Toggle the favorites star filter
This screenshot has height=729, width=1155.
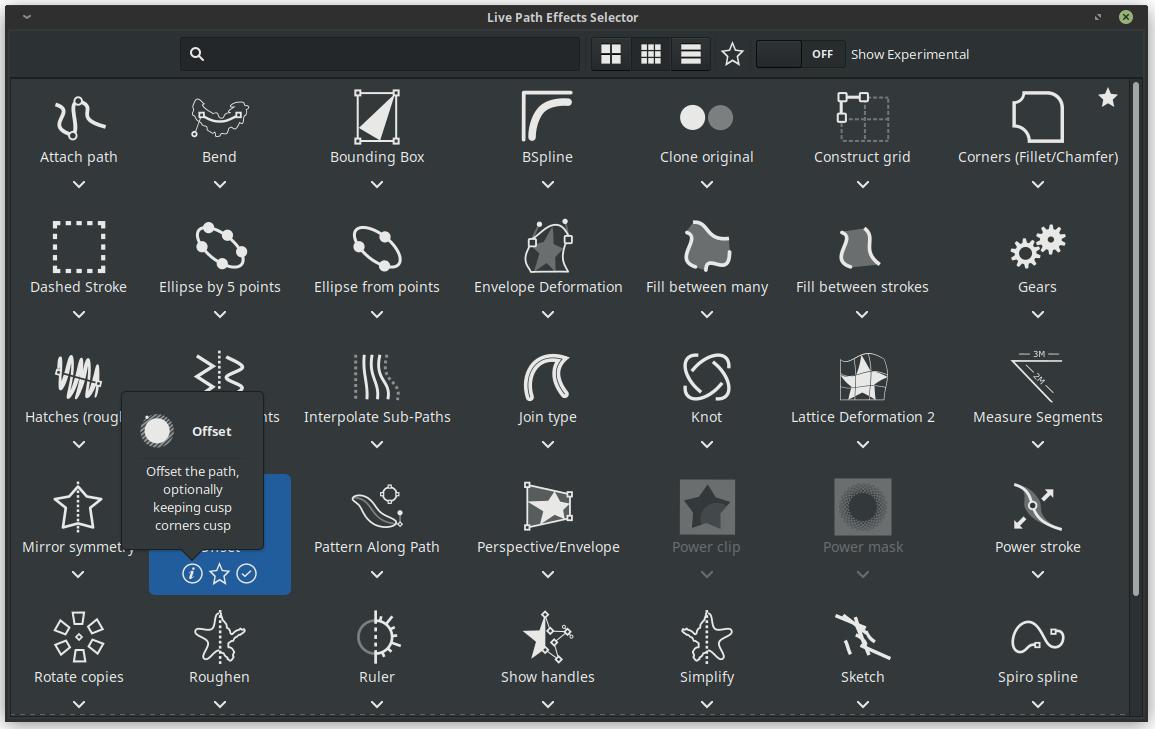(732, 54)
